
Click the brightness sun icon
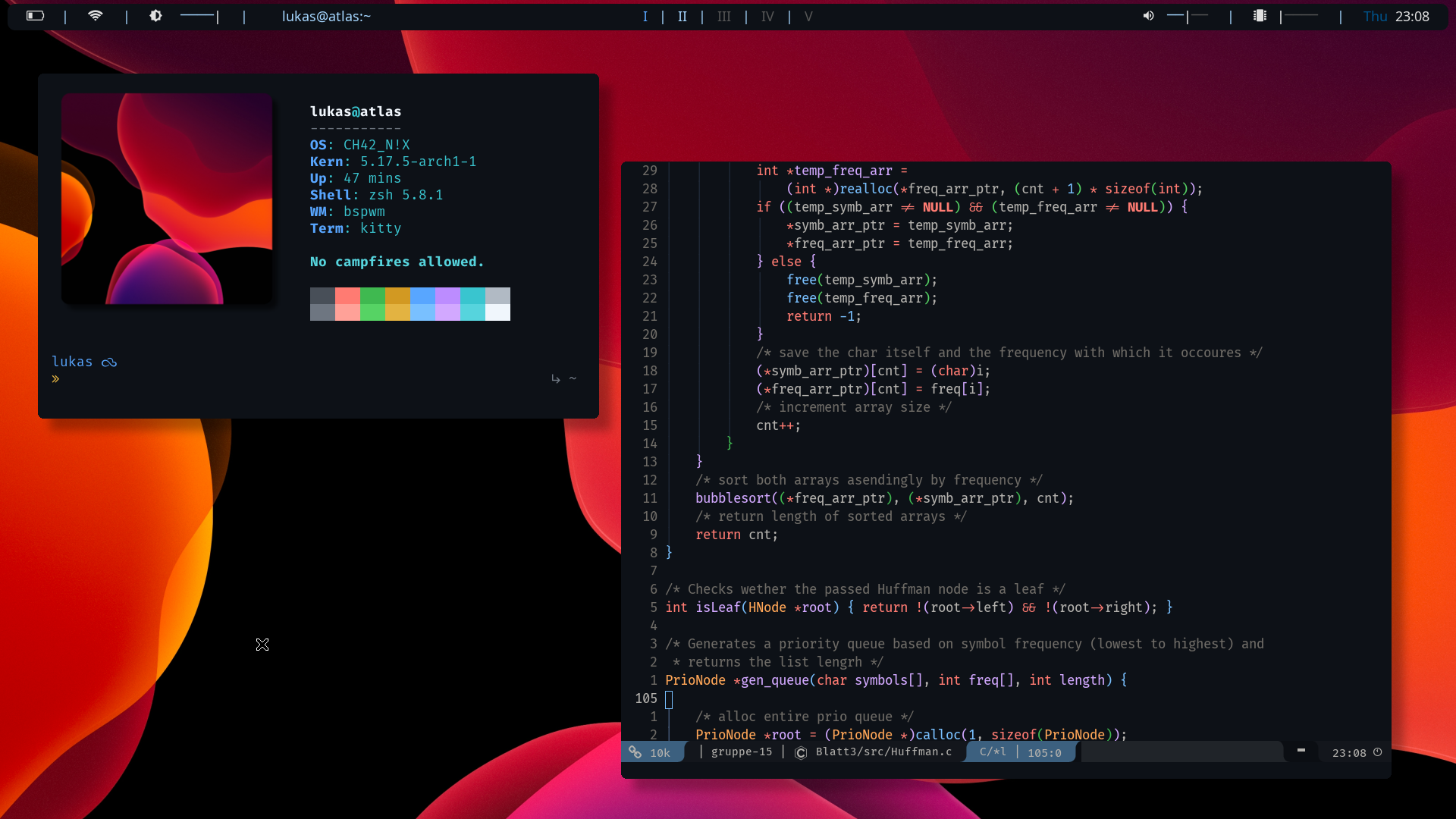pos(155,16)
